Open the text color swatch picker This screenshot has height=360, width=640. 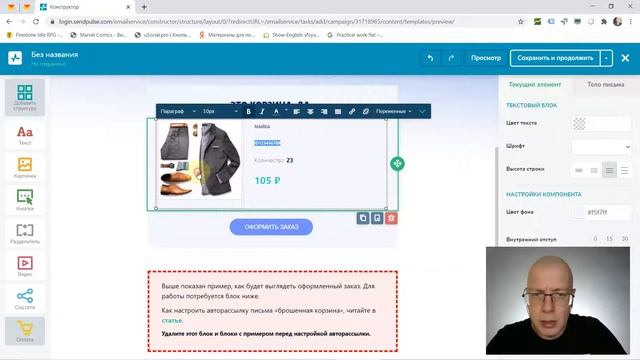click(579, 123)
